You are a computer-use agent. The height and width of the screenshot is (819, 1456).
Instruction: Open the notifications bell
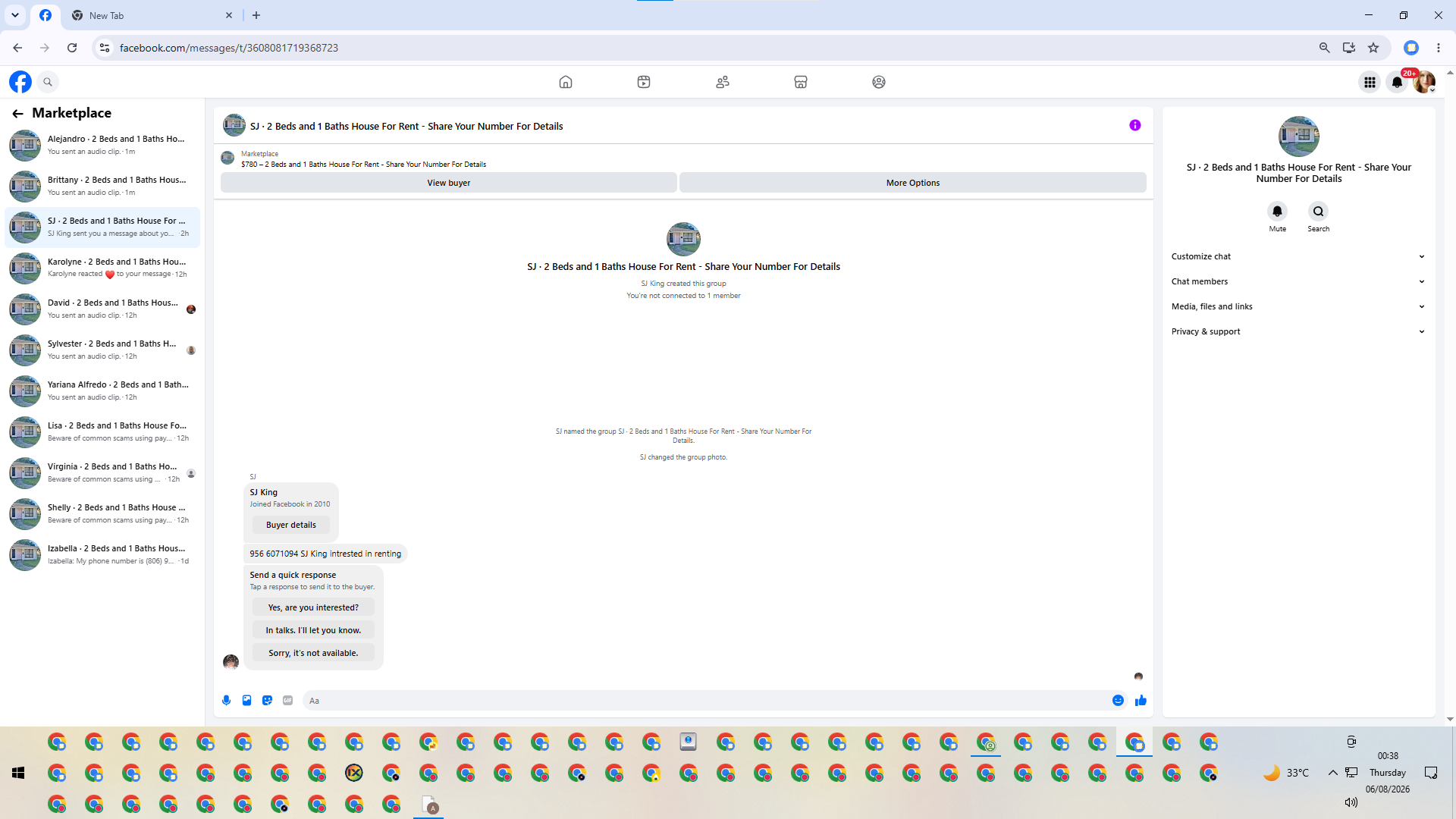1397,82
